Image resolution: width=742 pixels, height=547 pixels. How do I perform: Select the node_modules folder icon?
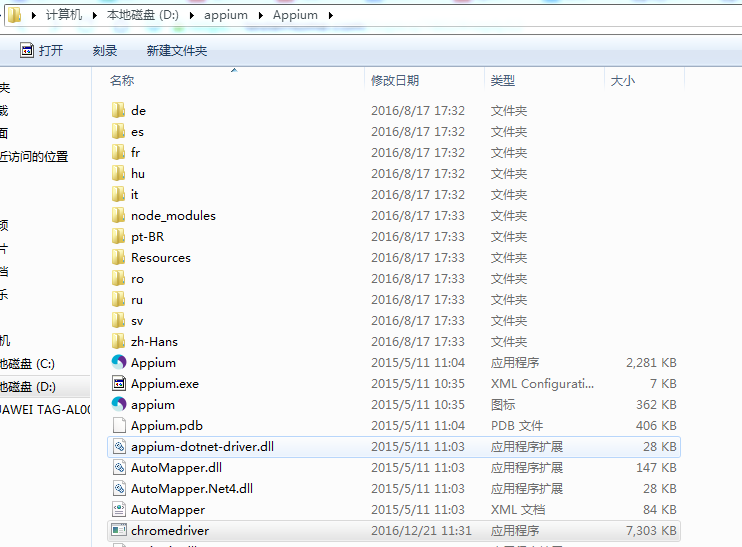pos(118,215)
